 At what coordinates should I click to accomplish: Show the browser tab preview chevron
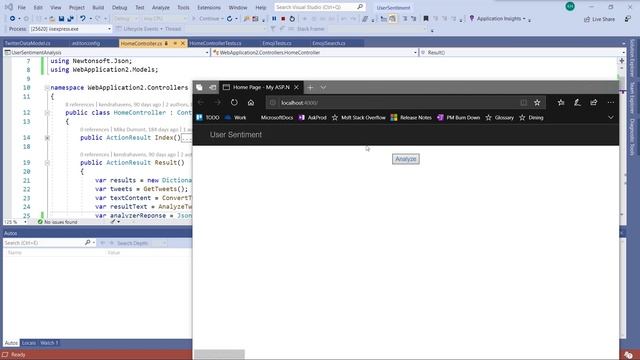[323, 87]
